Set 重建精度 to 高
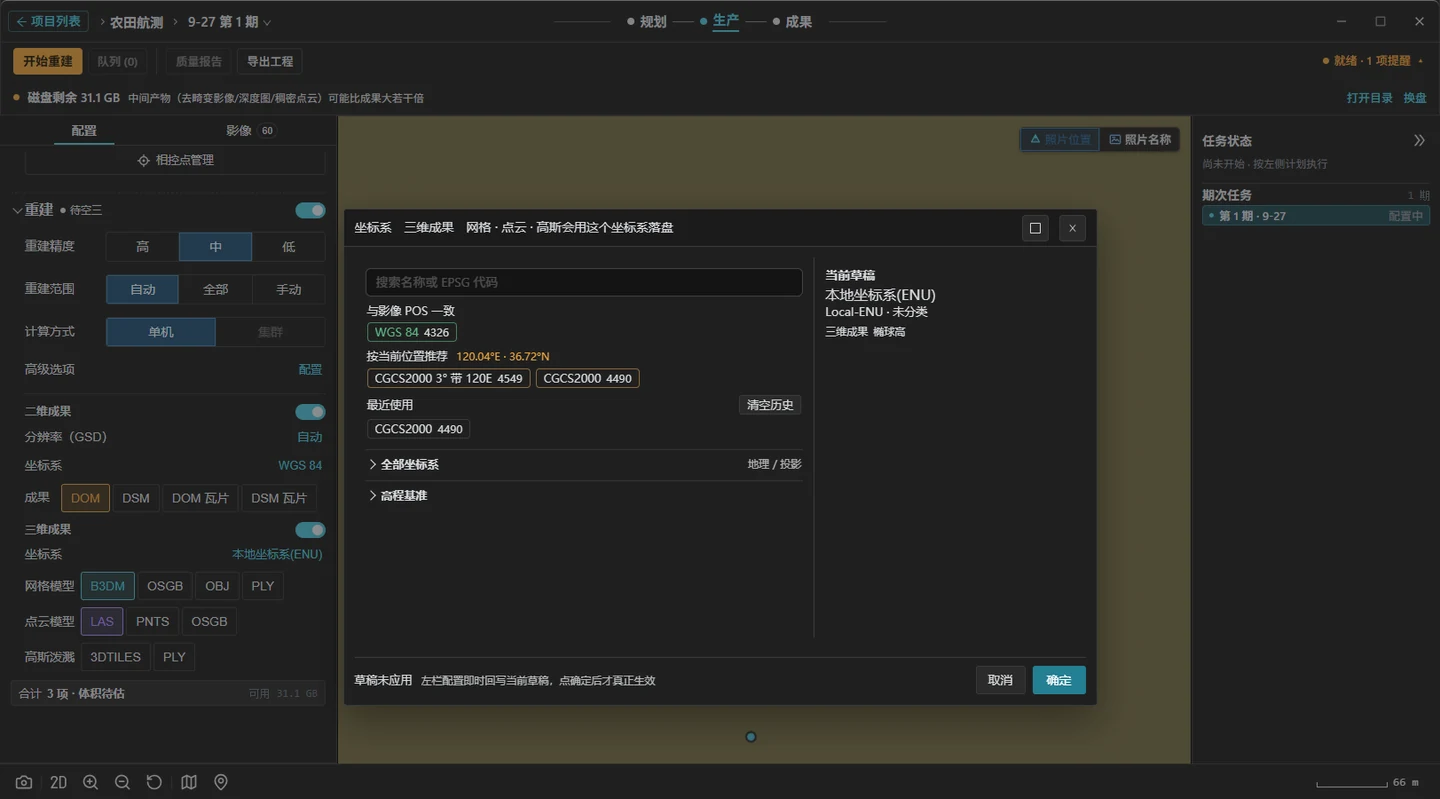Screen dimensions: 1440x799 point(143,247)
